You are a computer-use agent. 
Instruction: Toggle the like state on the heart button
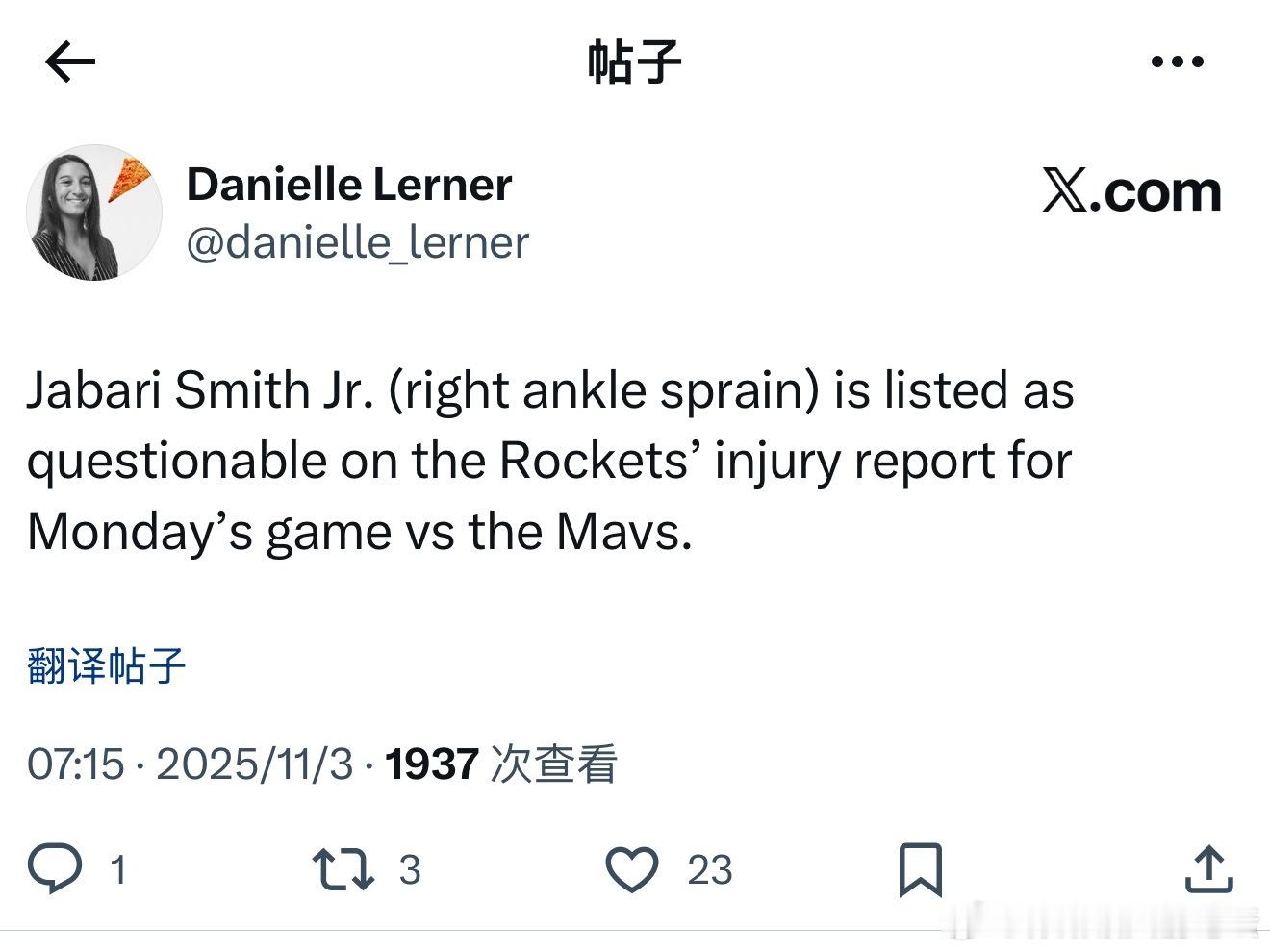635,871
